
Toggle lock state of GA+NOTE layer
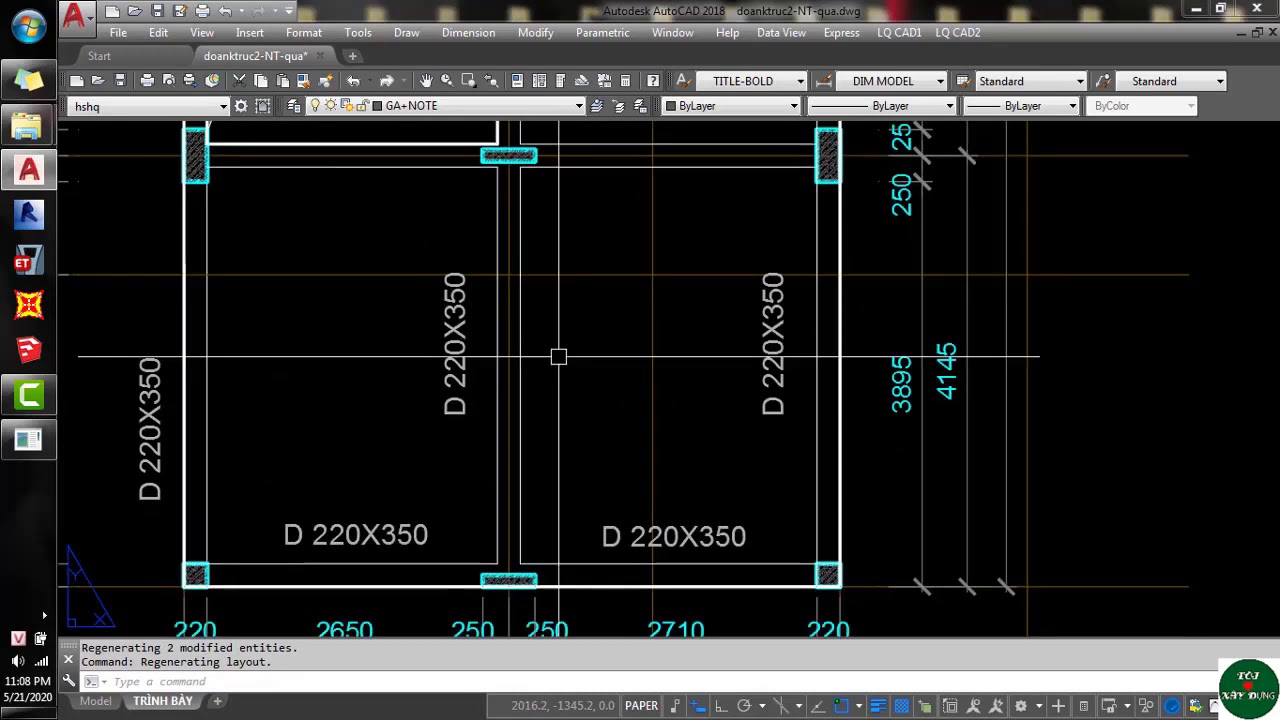pyautogui.click(x=363, y=106)
